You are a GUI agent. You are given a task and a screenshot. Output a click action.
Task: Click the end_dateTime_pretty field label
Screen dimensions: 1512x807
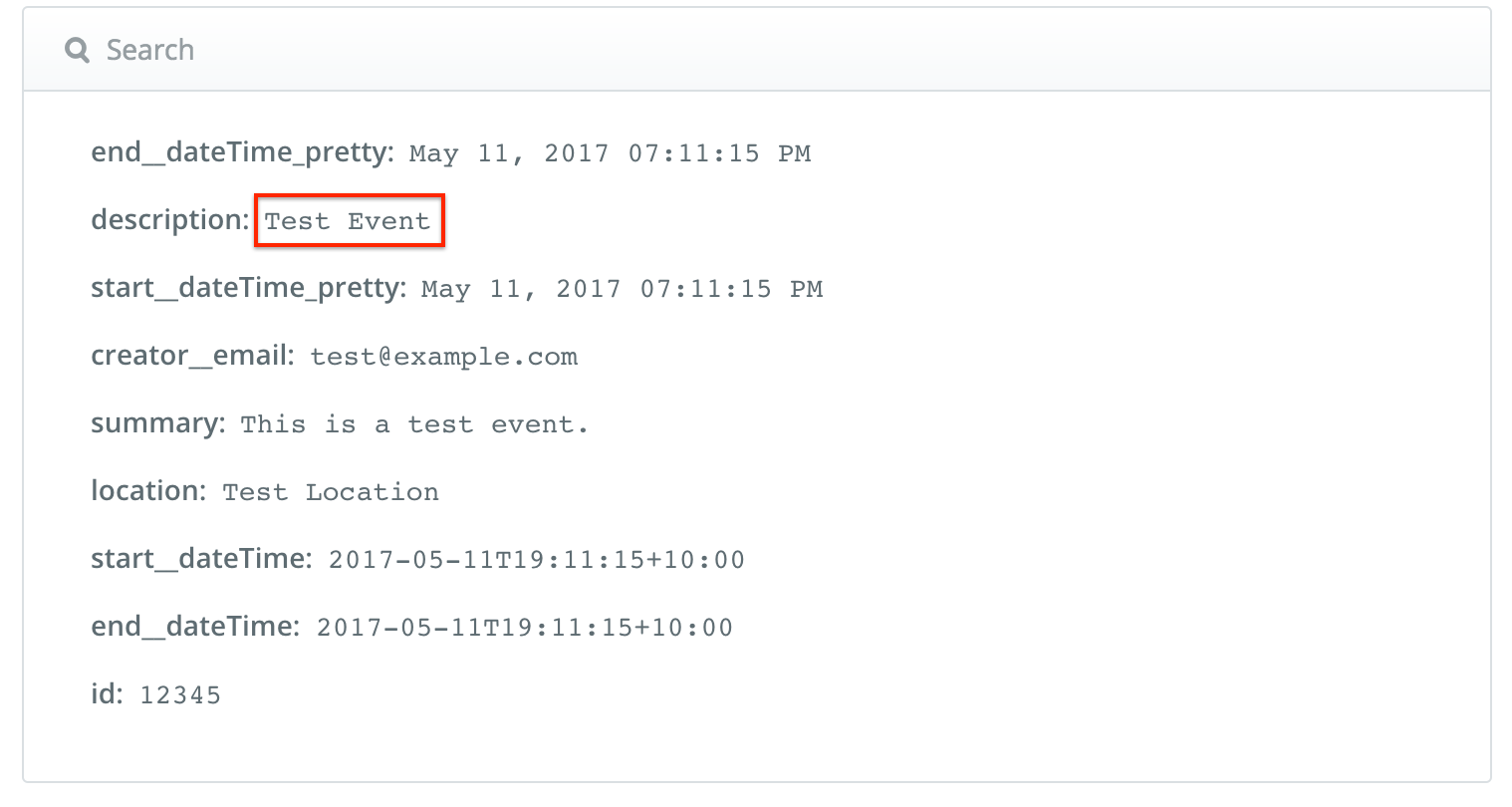click(x=243, y=152)
